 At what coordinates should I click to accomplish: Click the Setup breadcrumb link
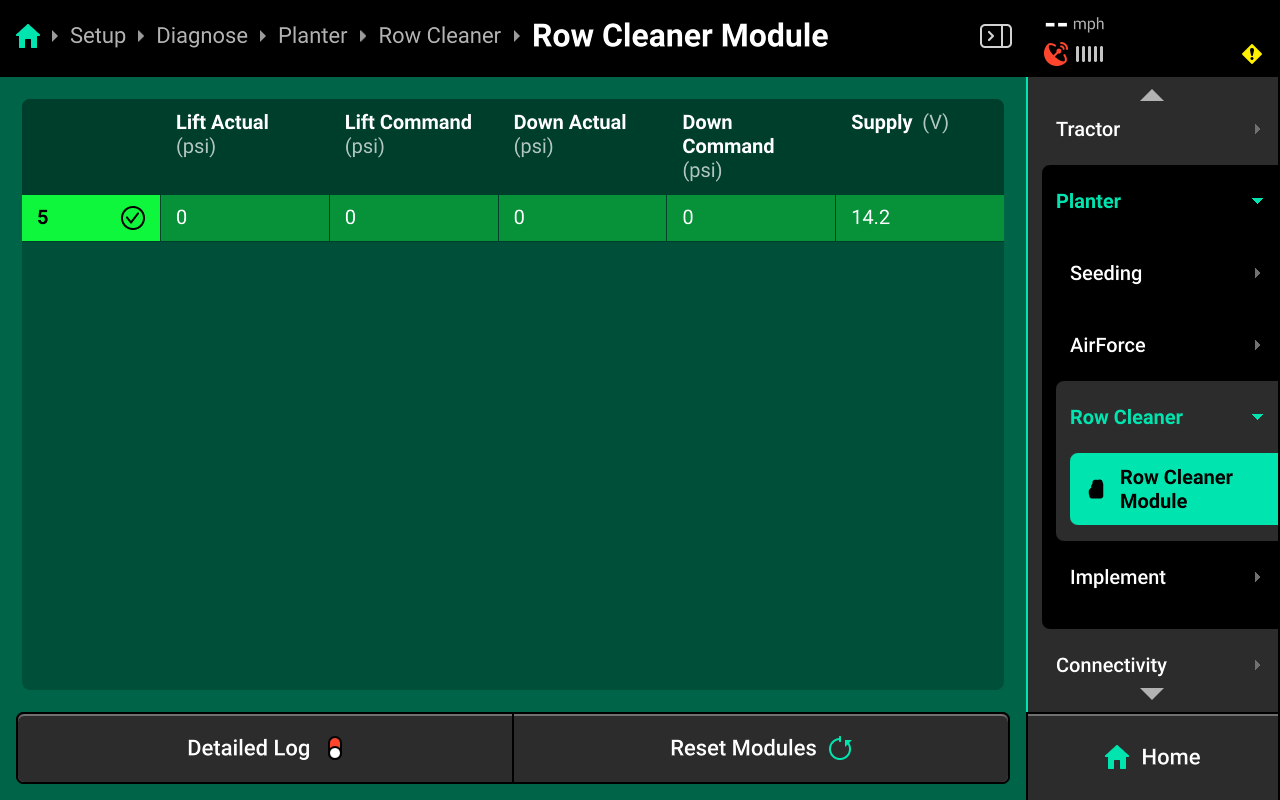point(98,36)
